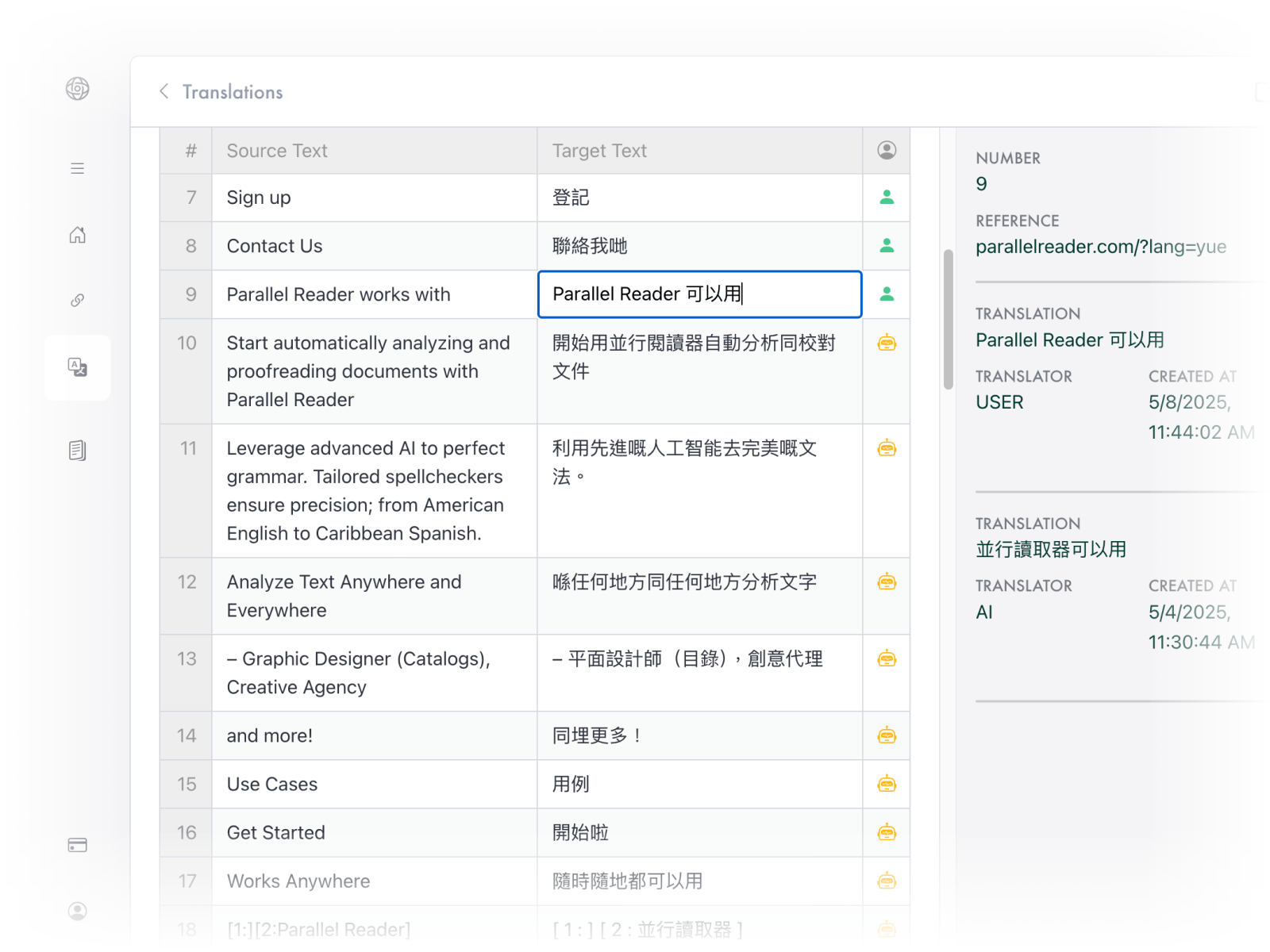Click the user translation 'Parallel Reader 可以用' in panel
Screen dimensions: 1270x952
pos(1070,340)
